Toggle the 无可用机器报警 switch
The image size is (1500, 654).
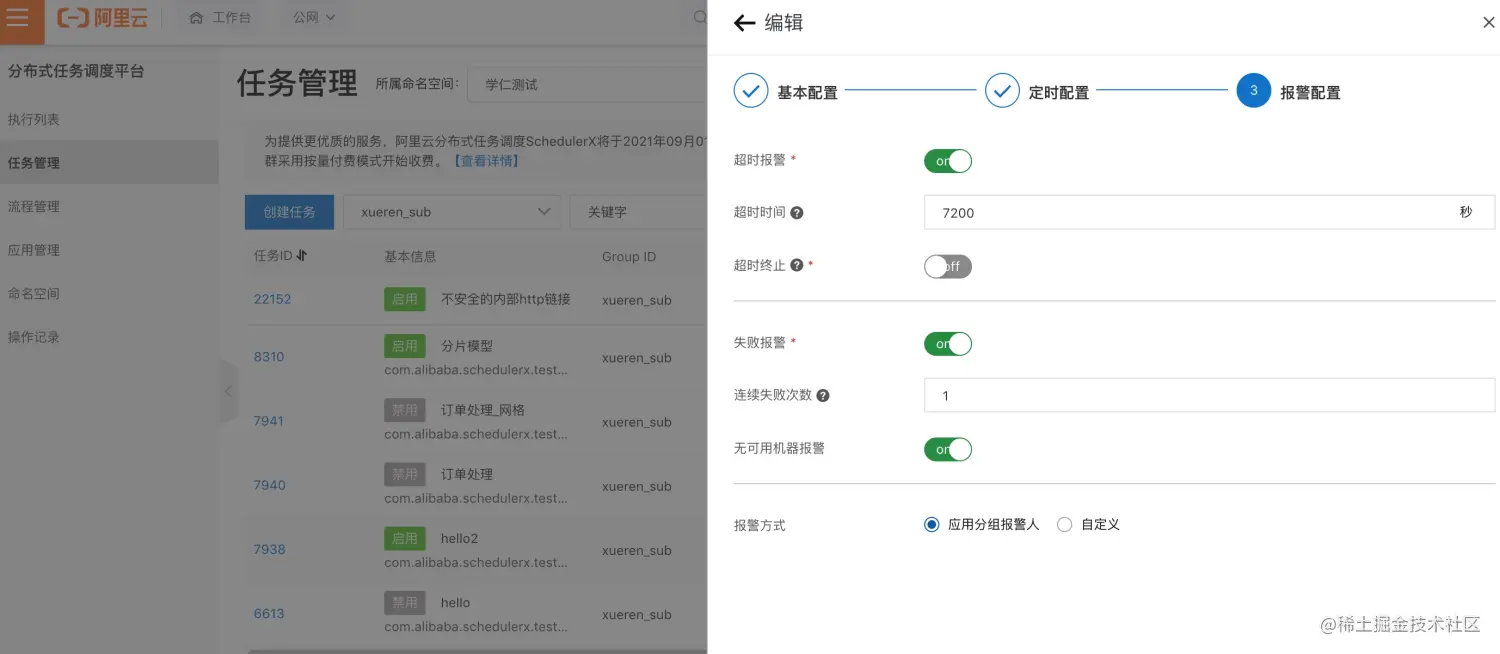coord(948,450)
